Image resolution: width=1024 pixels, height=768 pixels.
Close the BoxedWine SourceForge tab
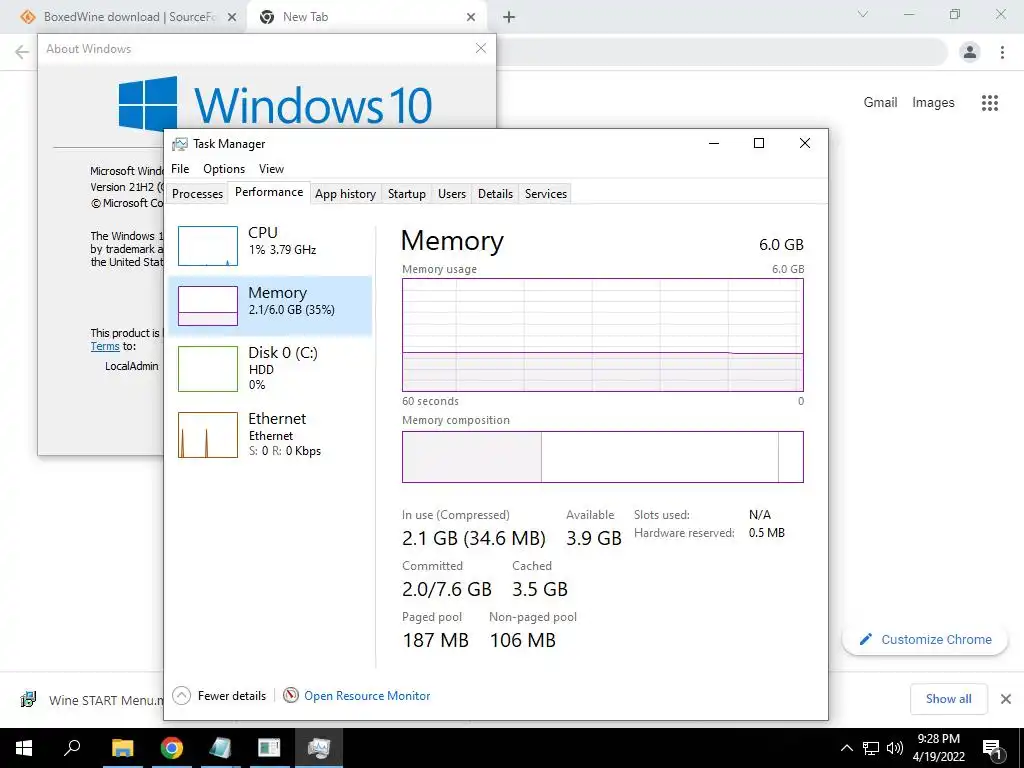[232, 17]
